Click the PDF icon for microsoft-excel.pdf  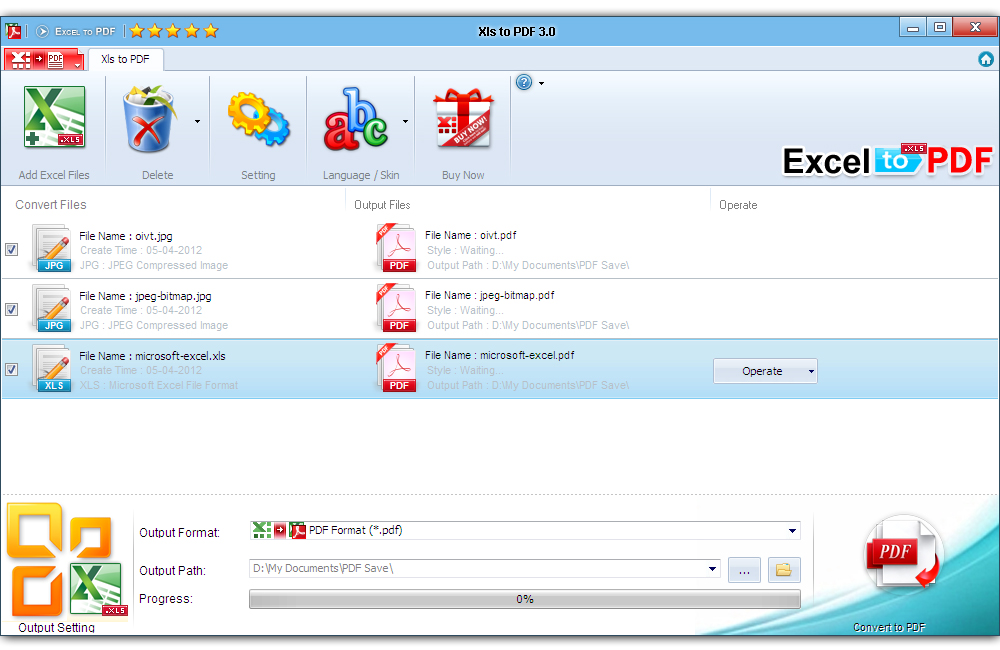click(x=397, y=368)
